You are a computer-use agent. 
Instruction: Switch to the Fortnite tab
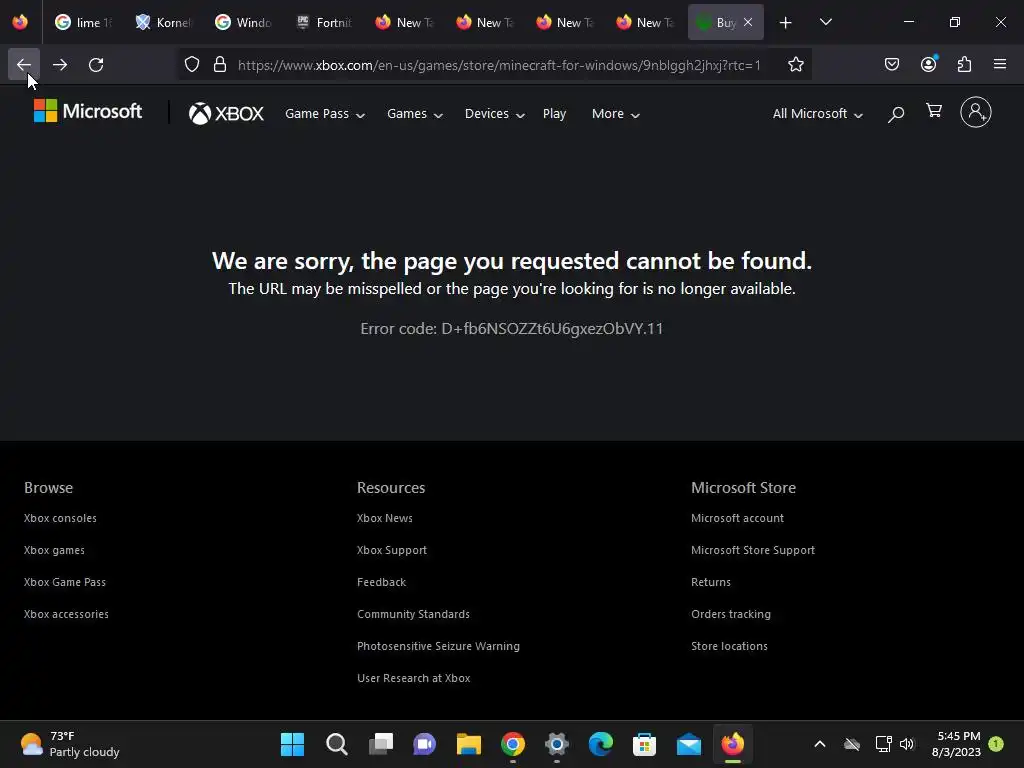pos(323,23)
